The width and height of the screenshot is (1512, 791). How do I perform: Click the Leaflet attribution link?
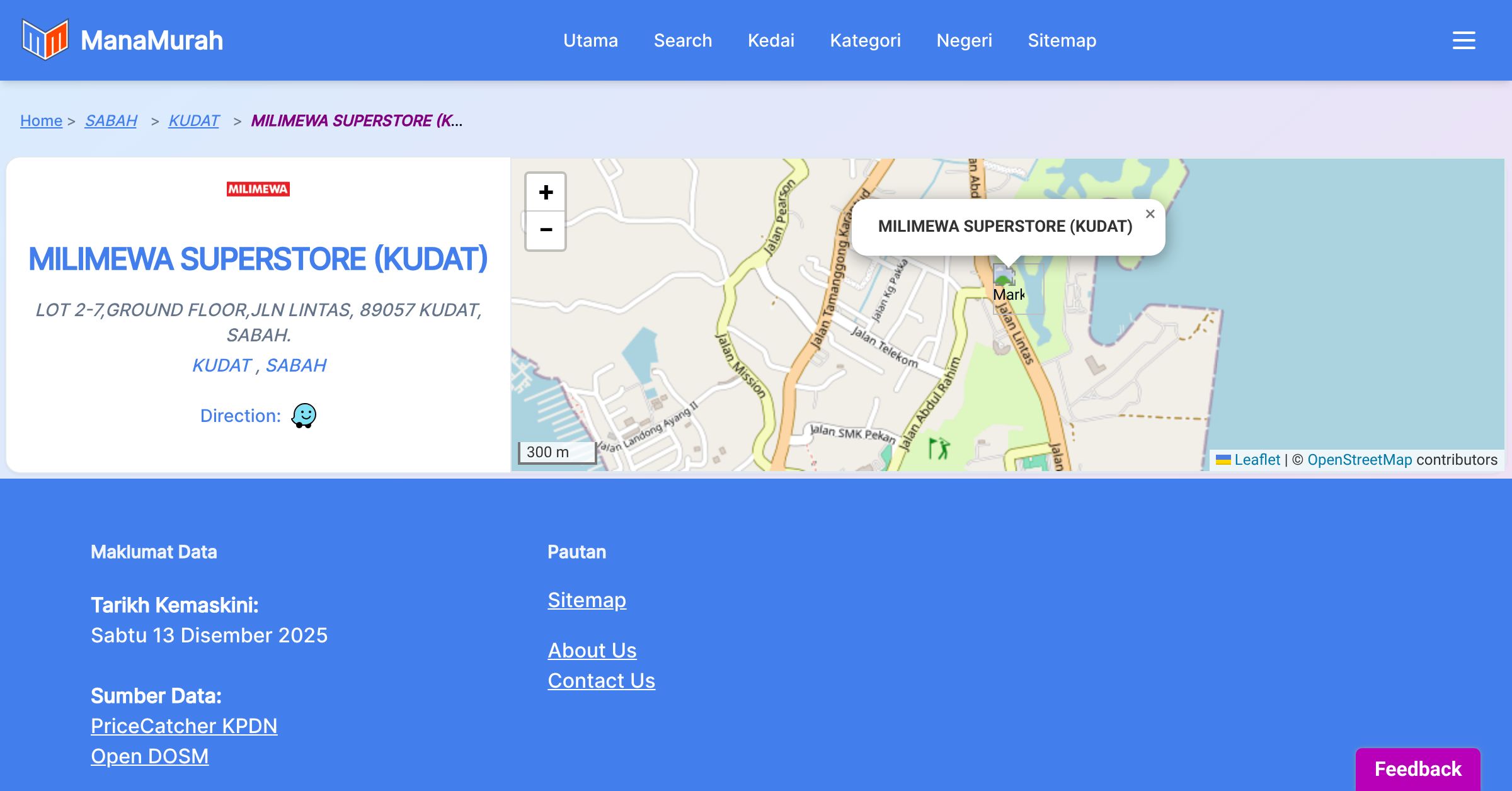point(1257,460)
